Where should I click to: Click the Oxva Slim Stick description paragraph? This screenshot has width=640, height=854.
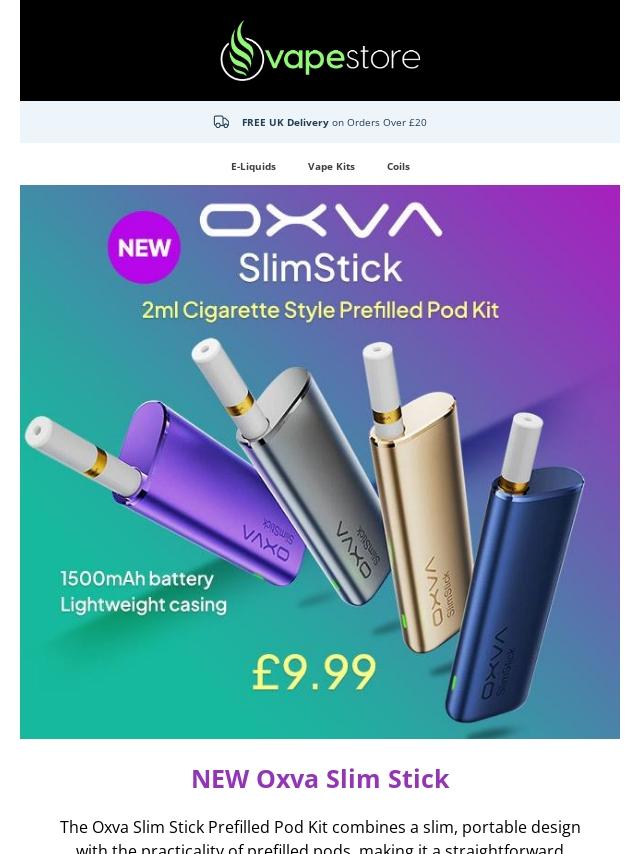pos(320,836)
